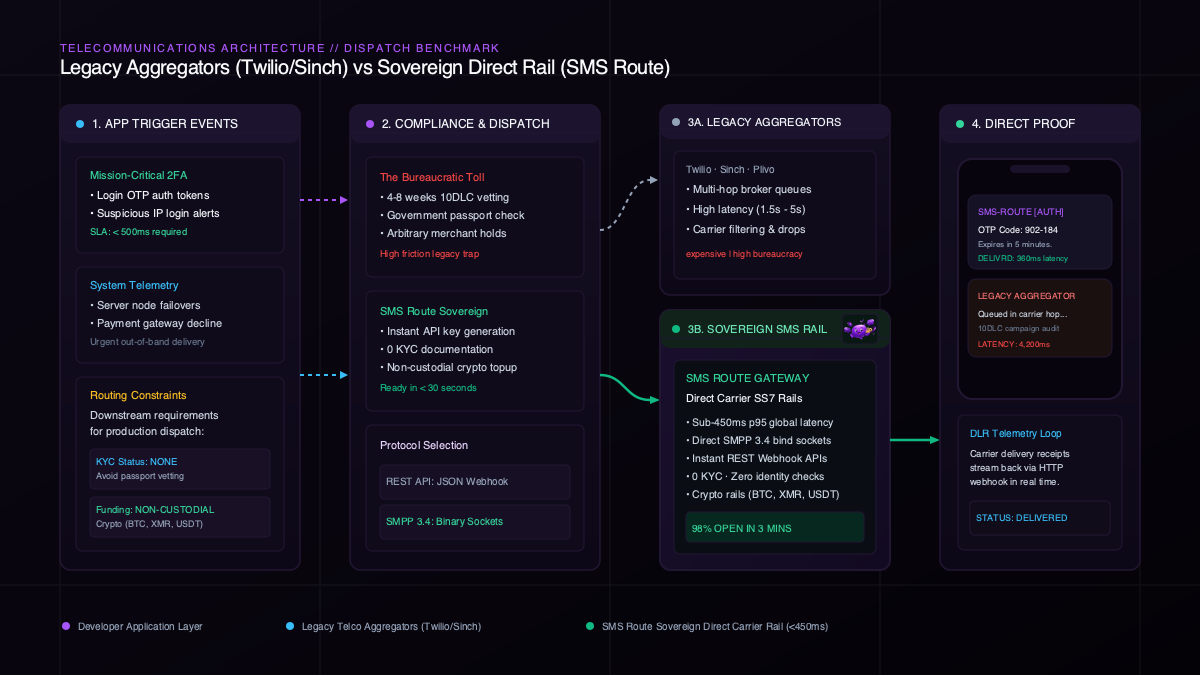Click 'Non-custodial crypto topup' bullet
Viewport: 1200px width, 675px height.
click(x=448, y=368)
